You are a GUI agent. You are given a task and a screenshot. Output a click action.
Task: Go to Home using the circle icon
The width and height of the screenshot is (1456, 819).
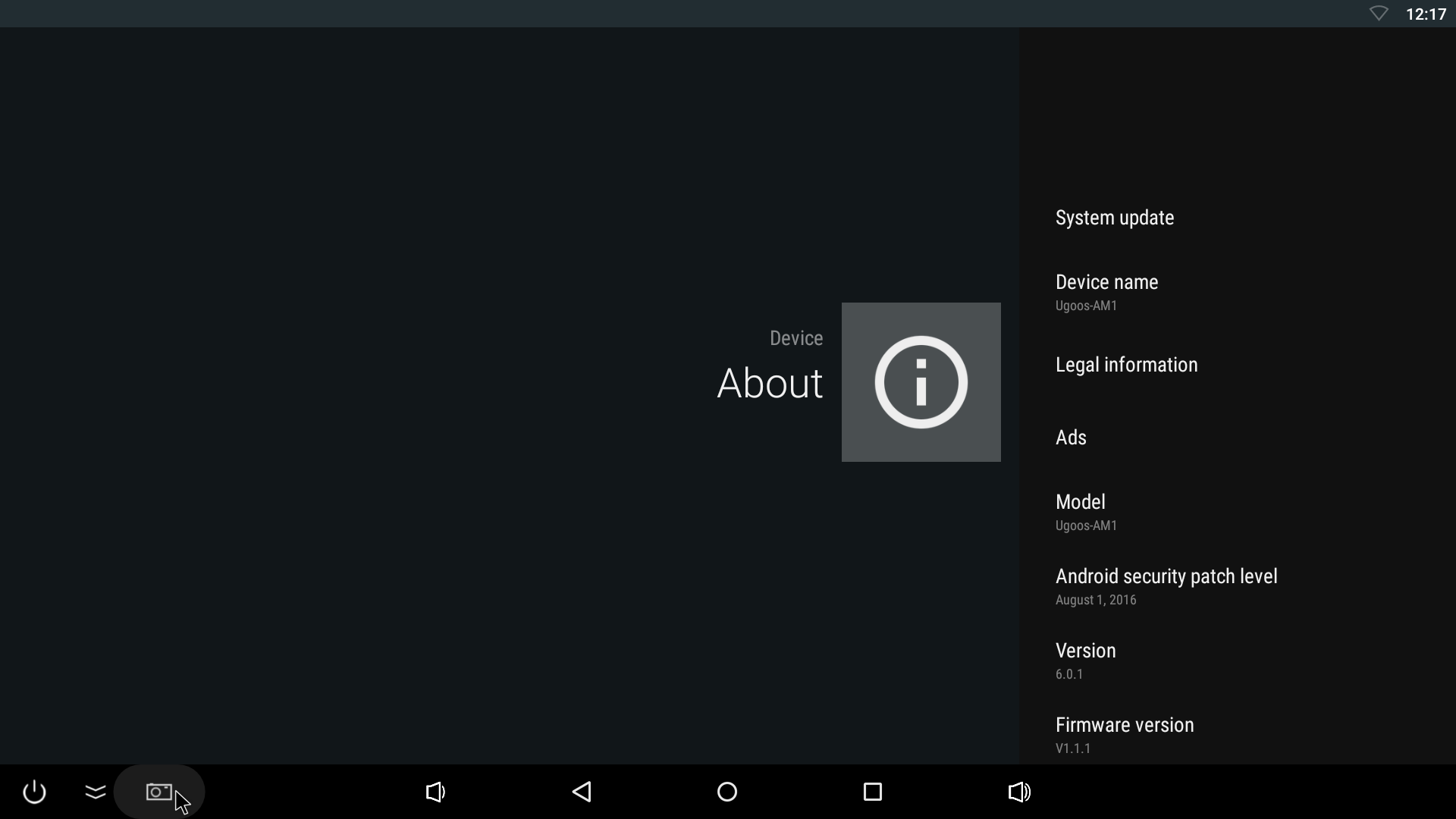tap(727, 792)
